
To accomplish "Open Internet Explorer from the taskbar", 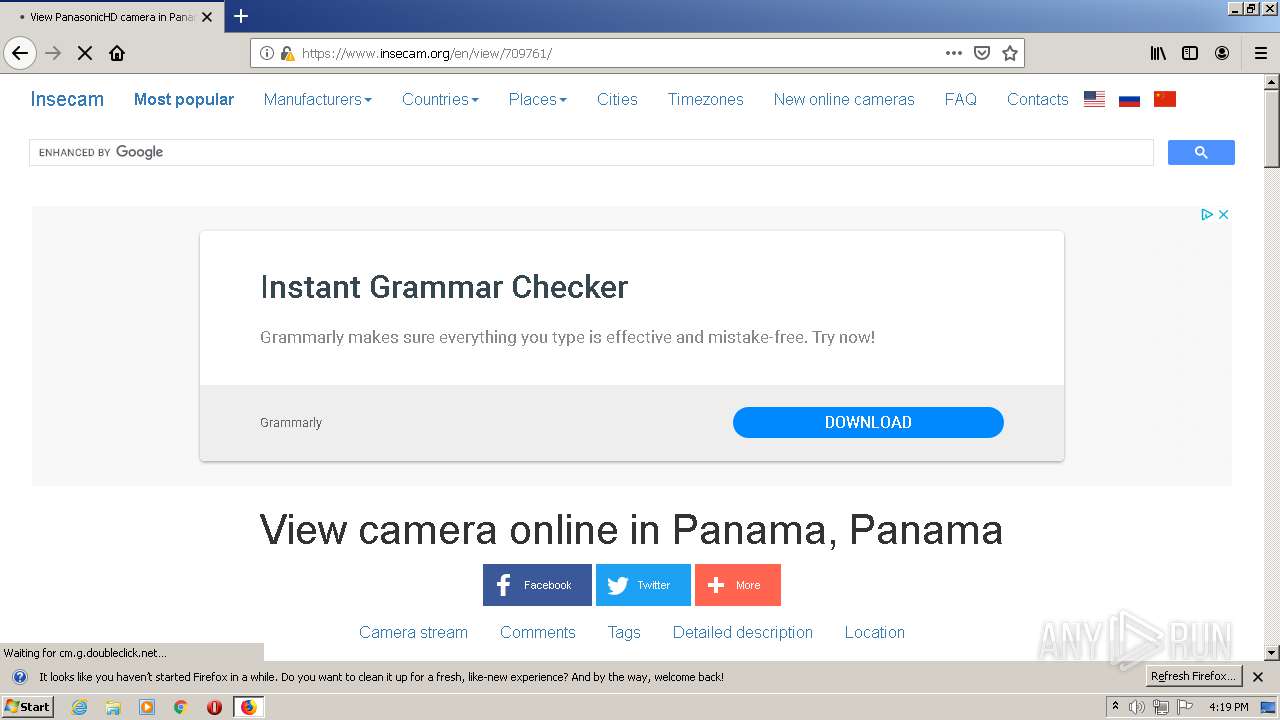I will [x=80, y=707].
